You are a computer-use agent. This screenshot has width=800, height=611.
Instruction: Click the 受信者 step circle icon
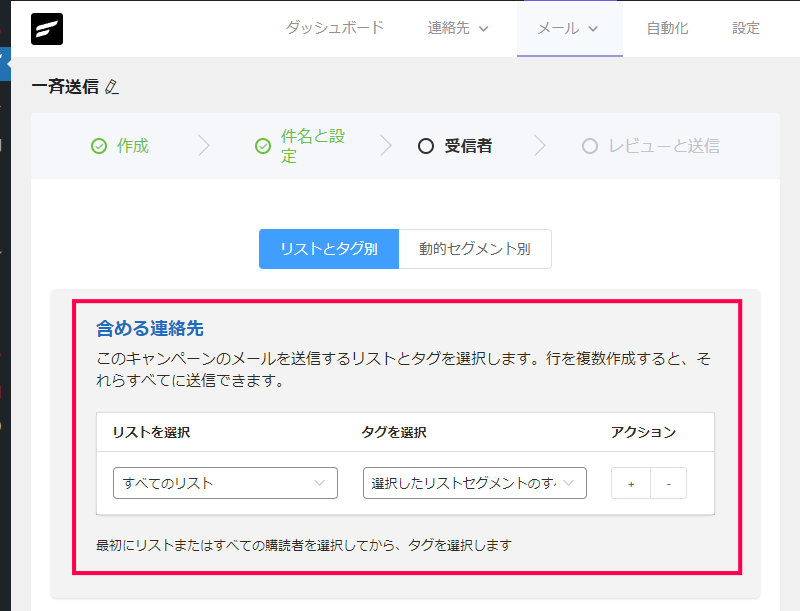point(426,146)
